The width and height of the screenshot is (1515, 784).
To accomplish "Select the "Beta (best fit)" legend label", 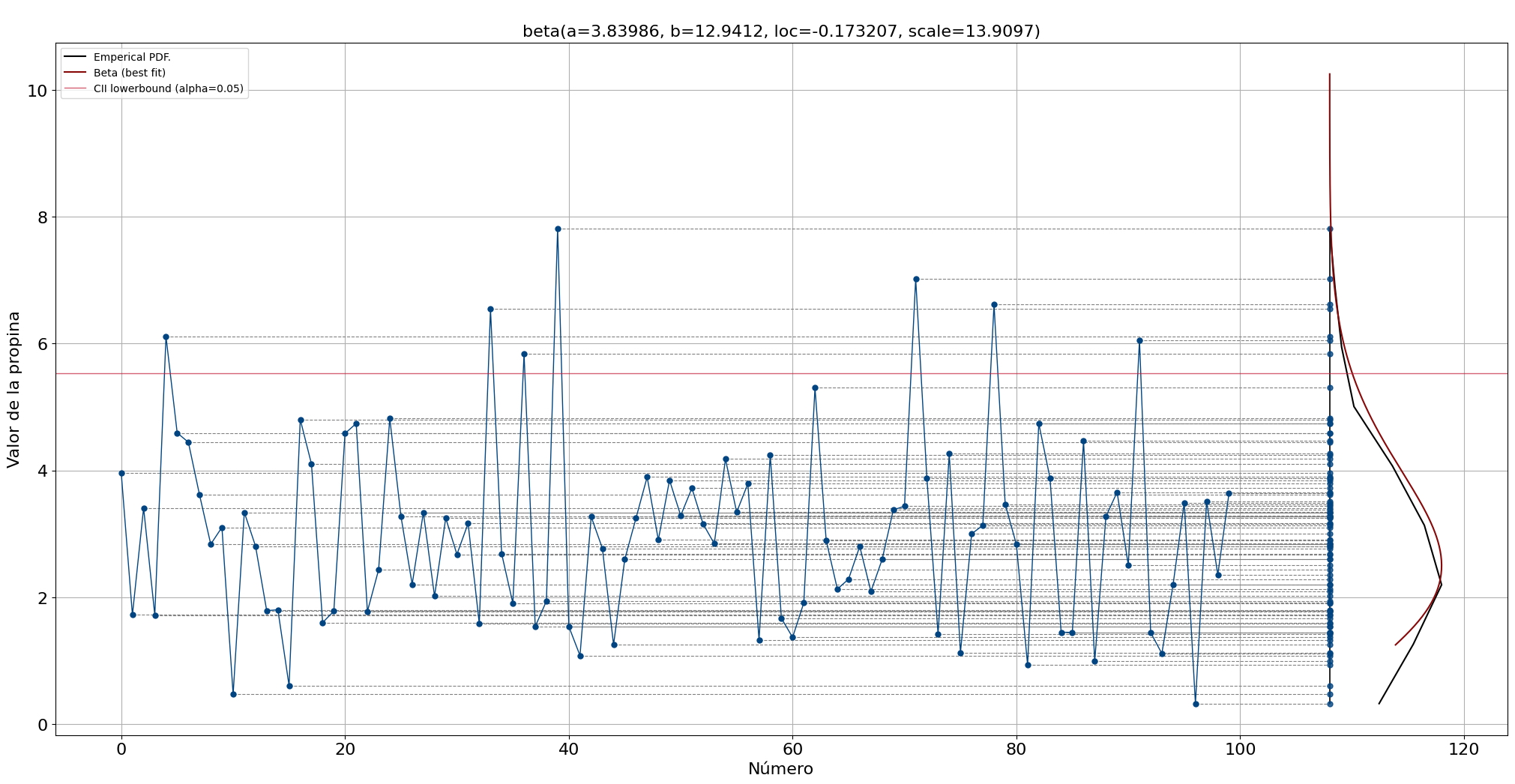I will (129, 73).
